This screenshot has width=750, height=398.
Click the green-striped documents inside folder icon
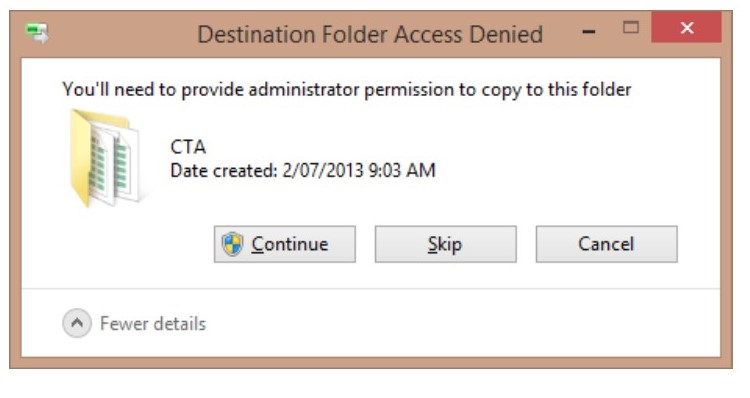tap(110, 163)
